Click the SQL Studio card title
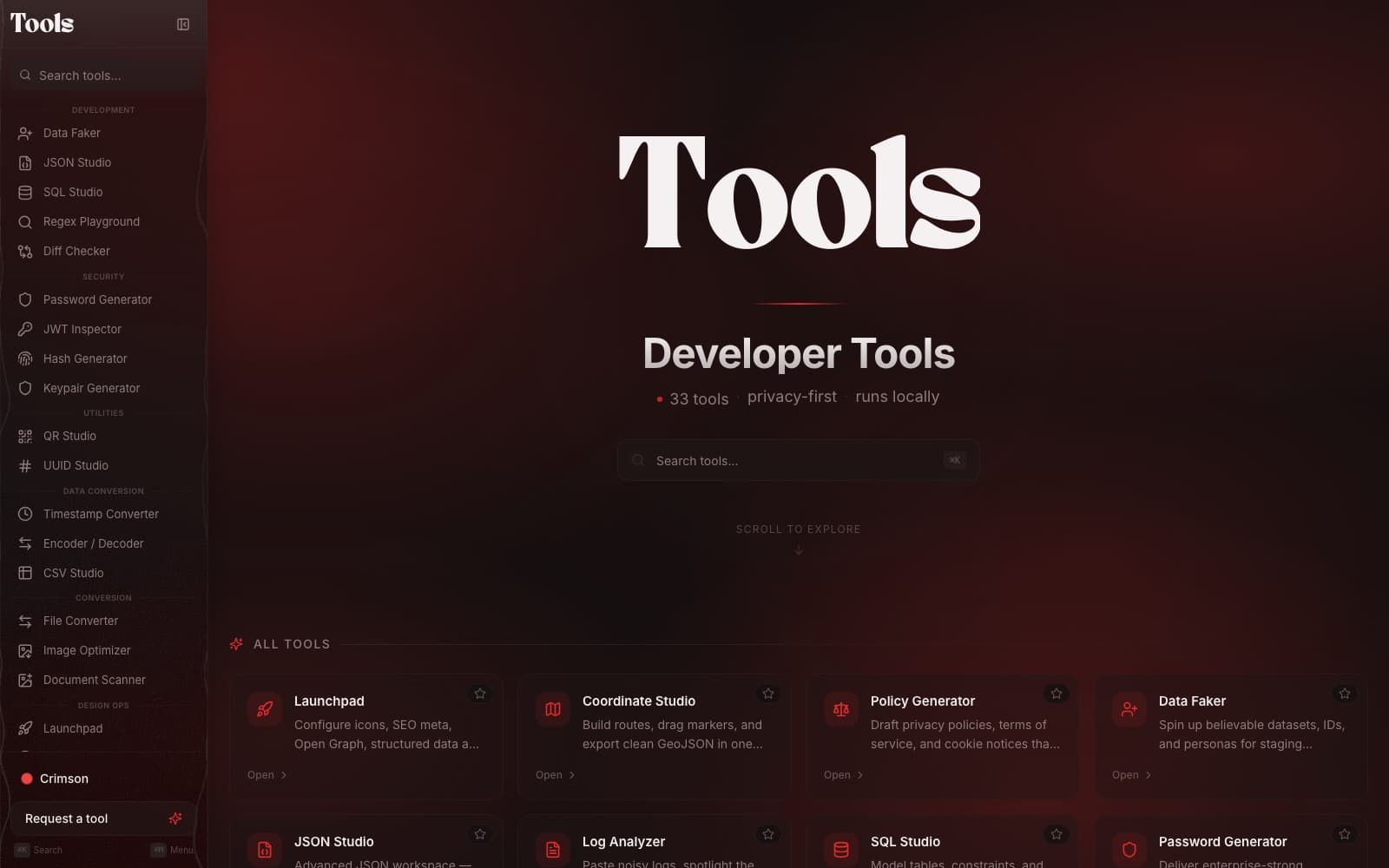This screenshot has width=1389, height=868. pos(905,842)
